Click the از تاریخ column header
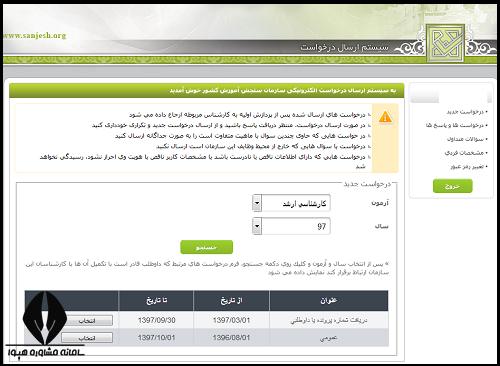 pos(231,301)
